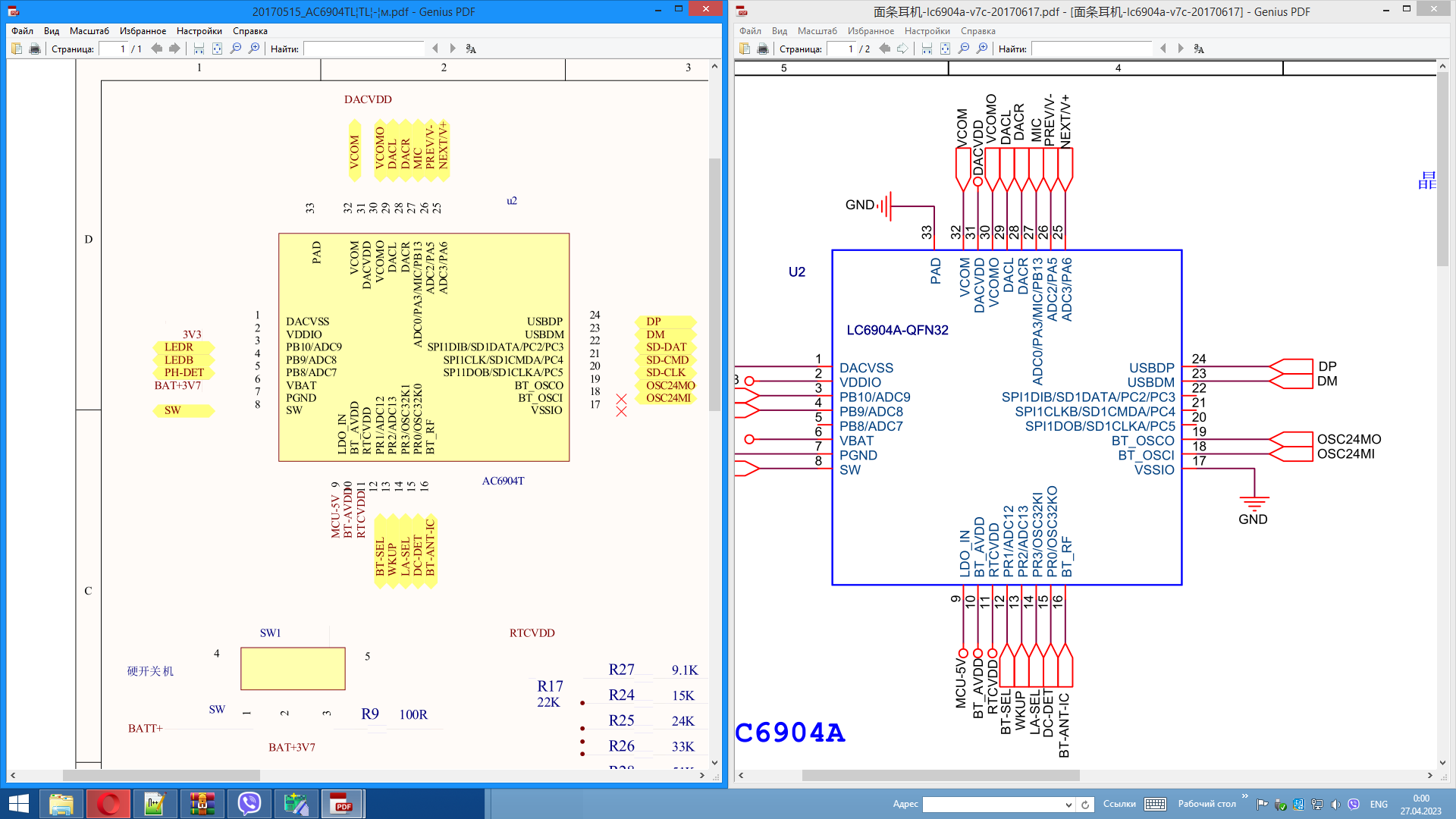Screen dimensions: 1456x819
Task: Expand taskbar Адрес dropdown
Action: pos(1068,805)
